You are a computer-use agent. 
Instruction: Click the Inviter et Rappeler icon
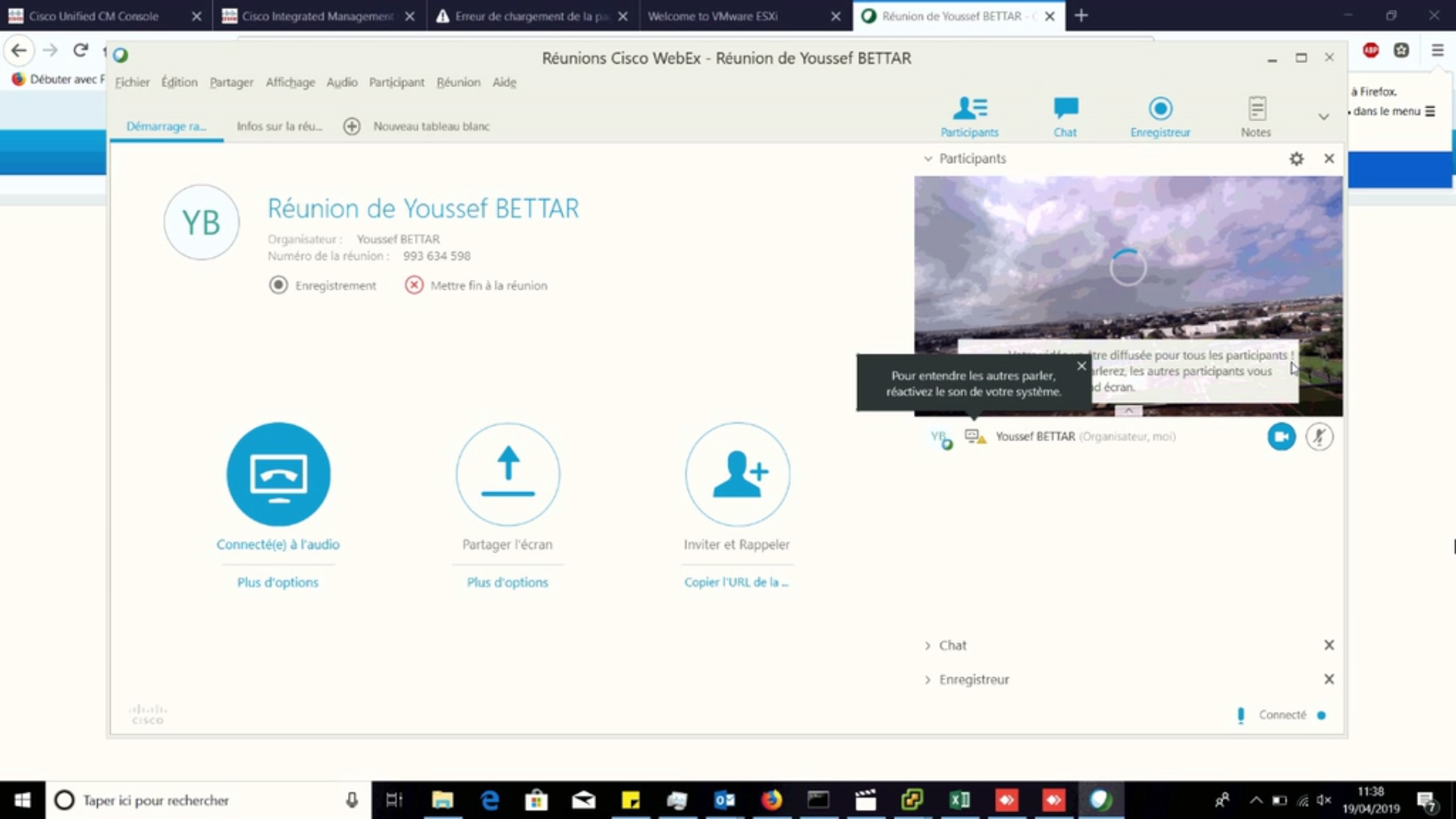(x=737, y=474)
